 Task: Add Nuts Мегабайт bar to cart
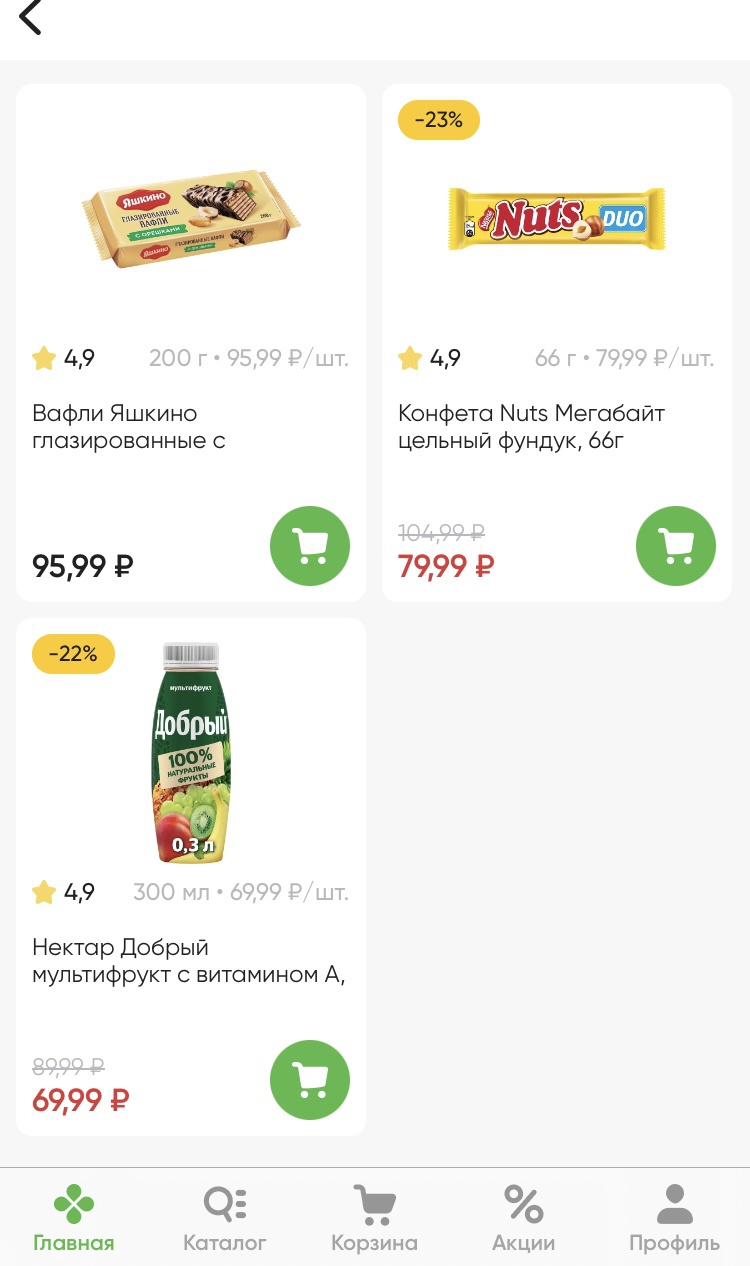point(676,546)
